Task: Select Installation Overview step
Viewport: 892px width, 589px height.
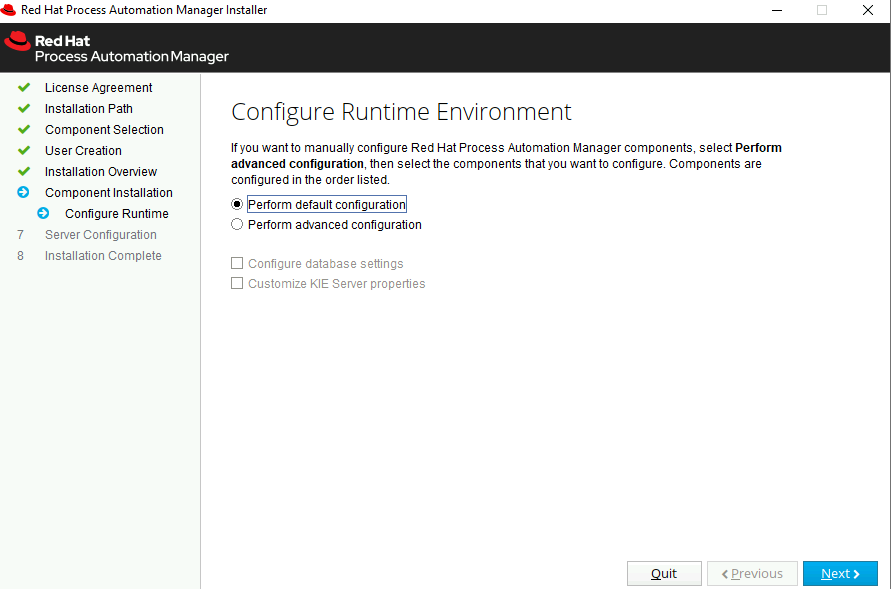Action: tap(101, 172)
